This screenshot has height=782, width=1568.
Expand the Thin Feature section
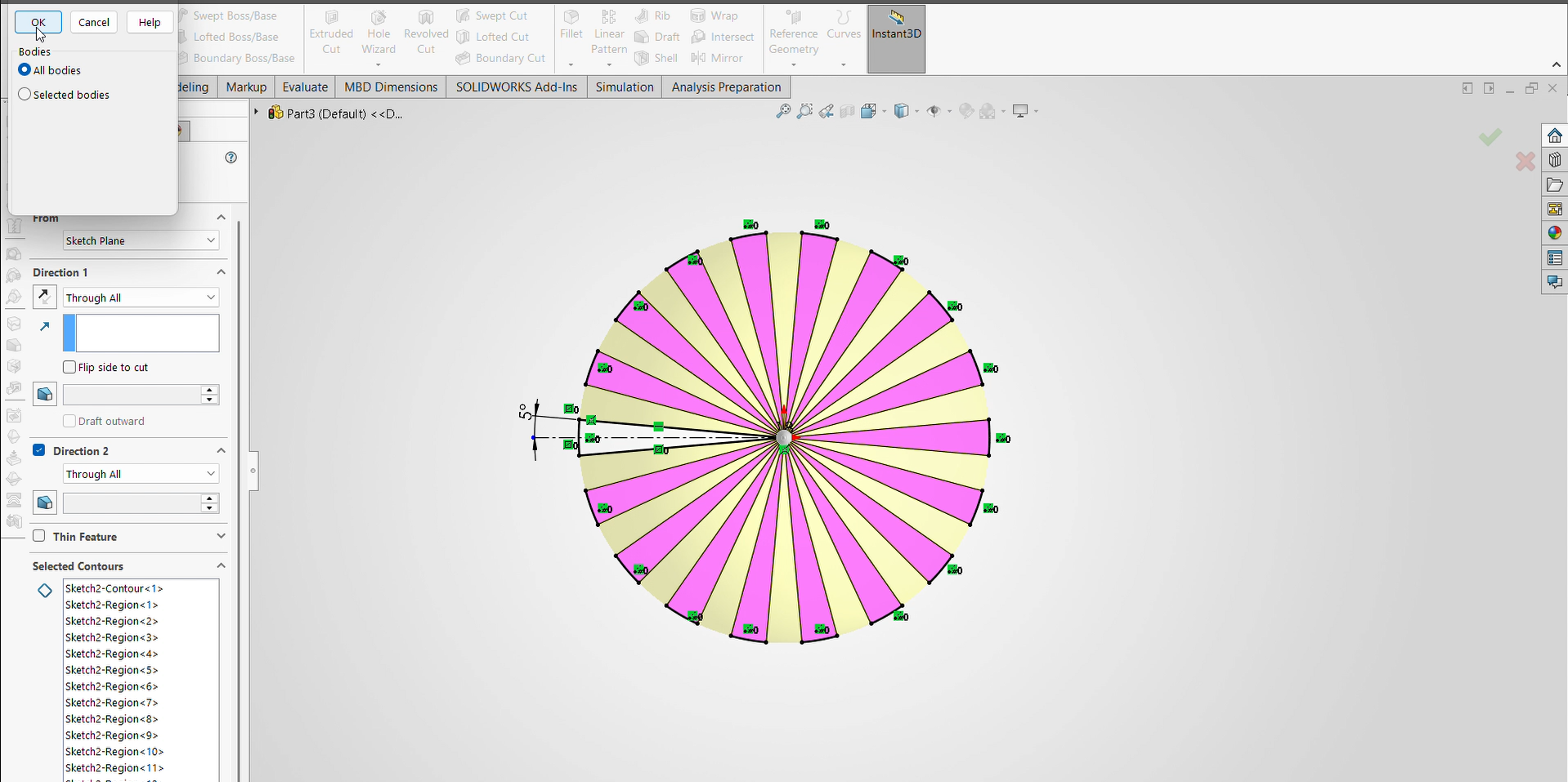(x=221, y=536)
